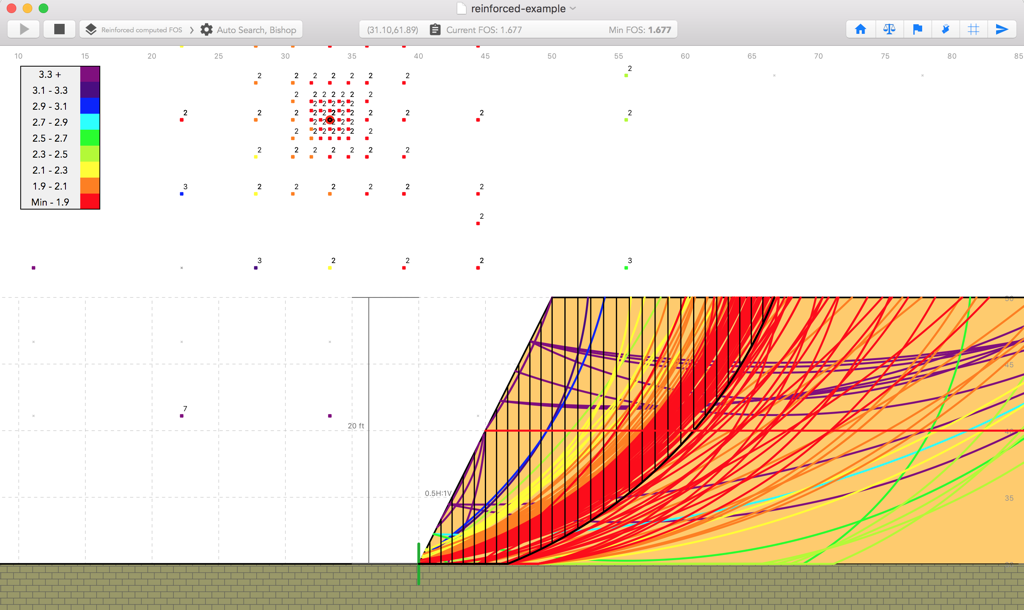Stop the running analysis
The height and width of the screenshot is (610, 1024).
(59, 29)
